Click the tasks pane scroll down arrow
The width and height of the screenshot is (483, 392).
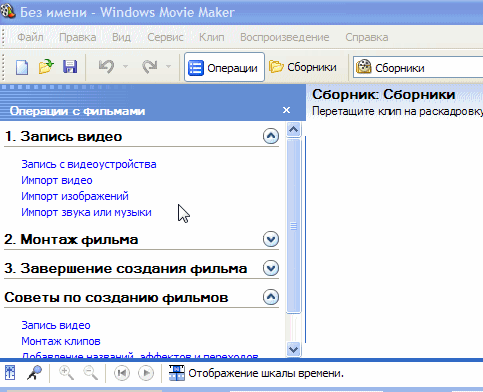coord(294,349)
